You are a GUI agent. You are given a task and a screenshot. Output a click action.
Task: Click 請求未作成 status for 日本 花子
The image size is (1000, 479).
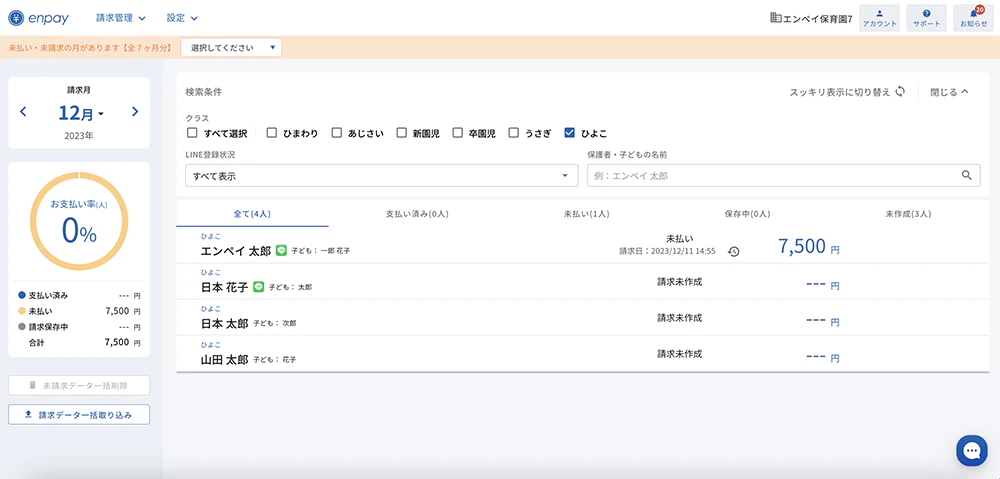click(679, 282)
